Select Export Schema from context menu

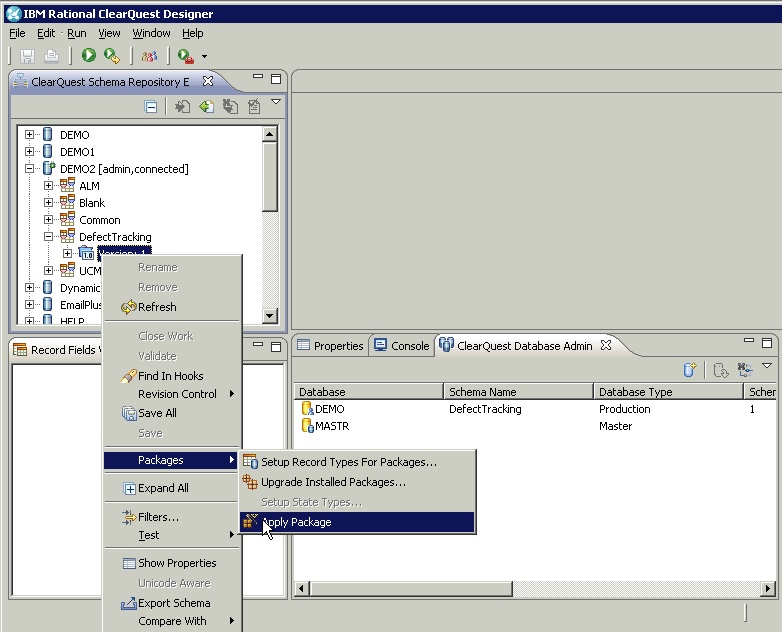click(174, 603)
